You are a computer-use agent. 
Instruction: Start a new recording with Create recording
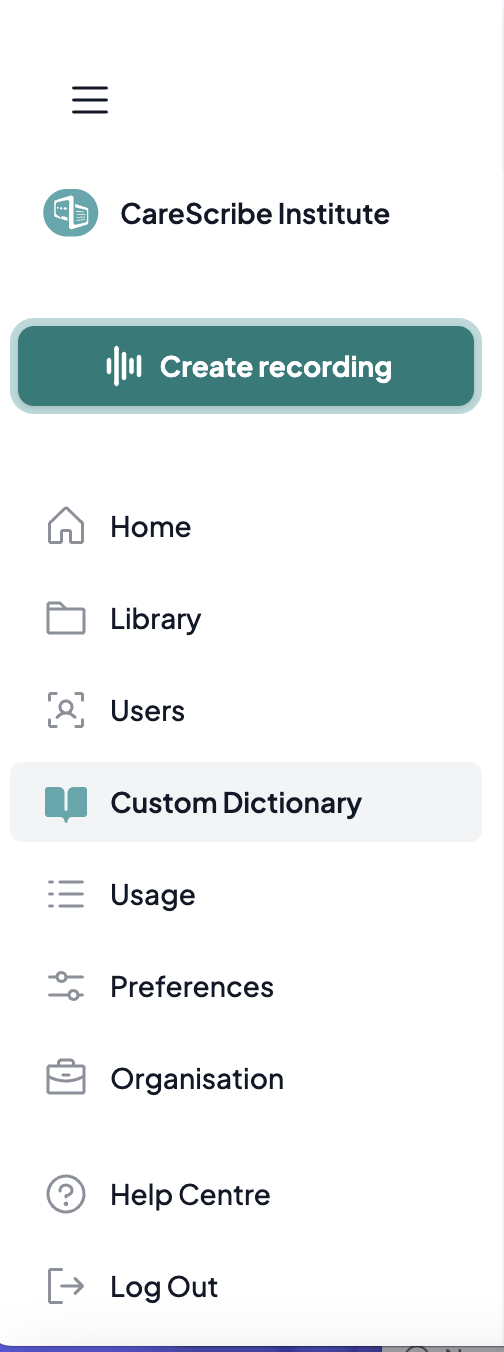pyautogui.click(x=246, y=366)
